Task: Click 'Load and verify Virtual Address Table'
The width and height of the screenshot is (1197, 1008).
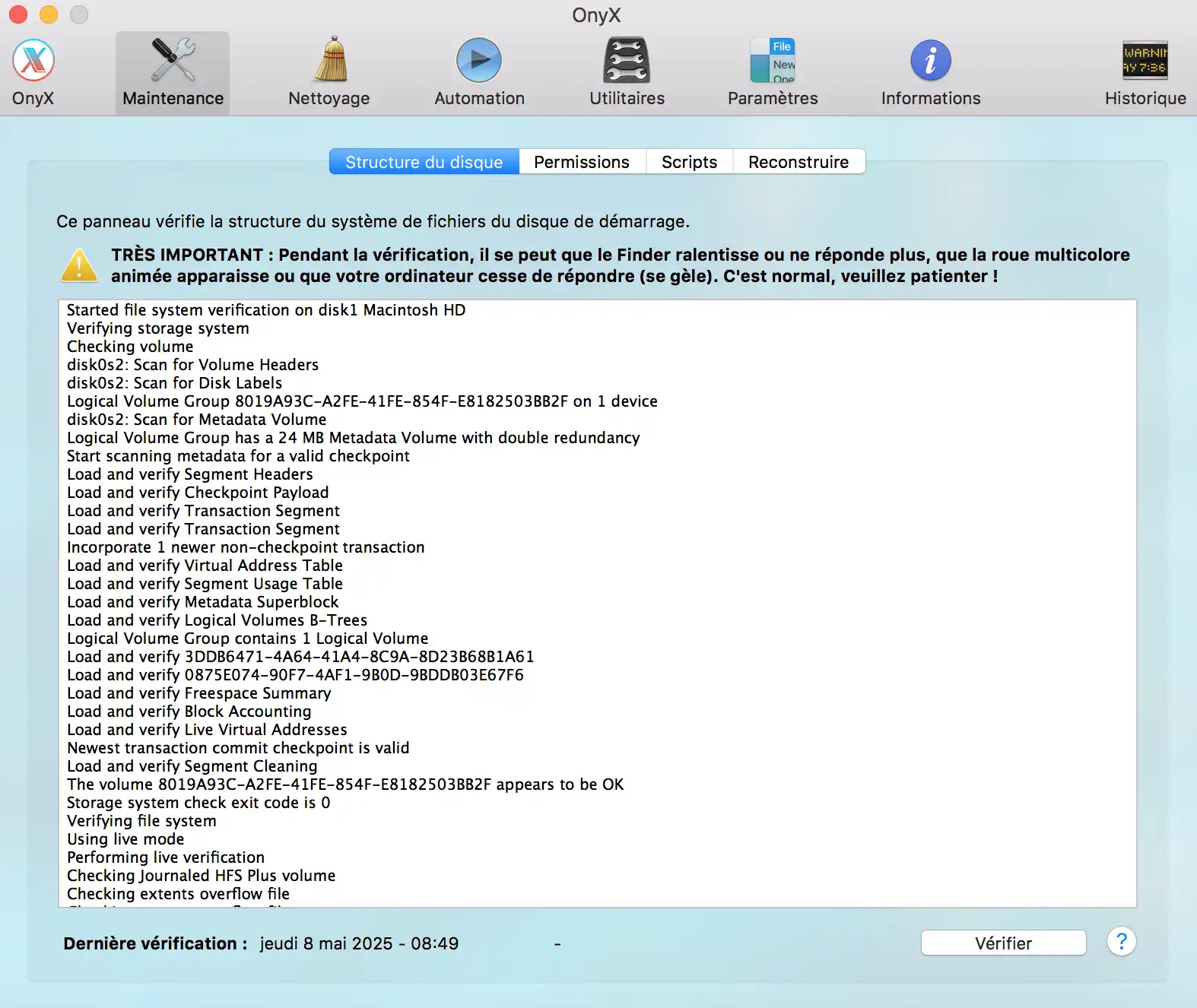Action: tap(205, 566)
